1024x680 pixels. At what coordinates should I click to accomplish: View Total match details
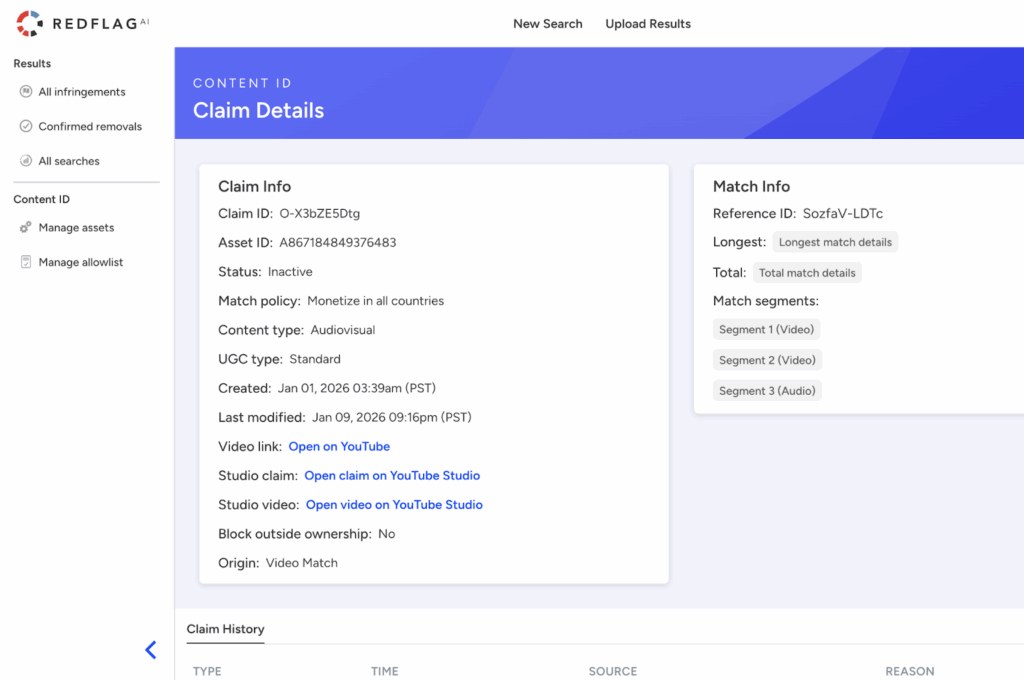(807, 273)
